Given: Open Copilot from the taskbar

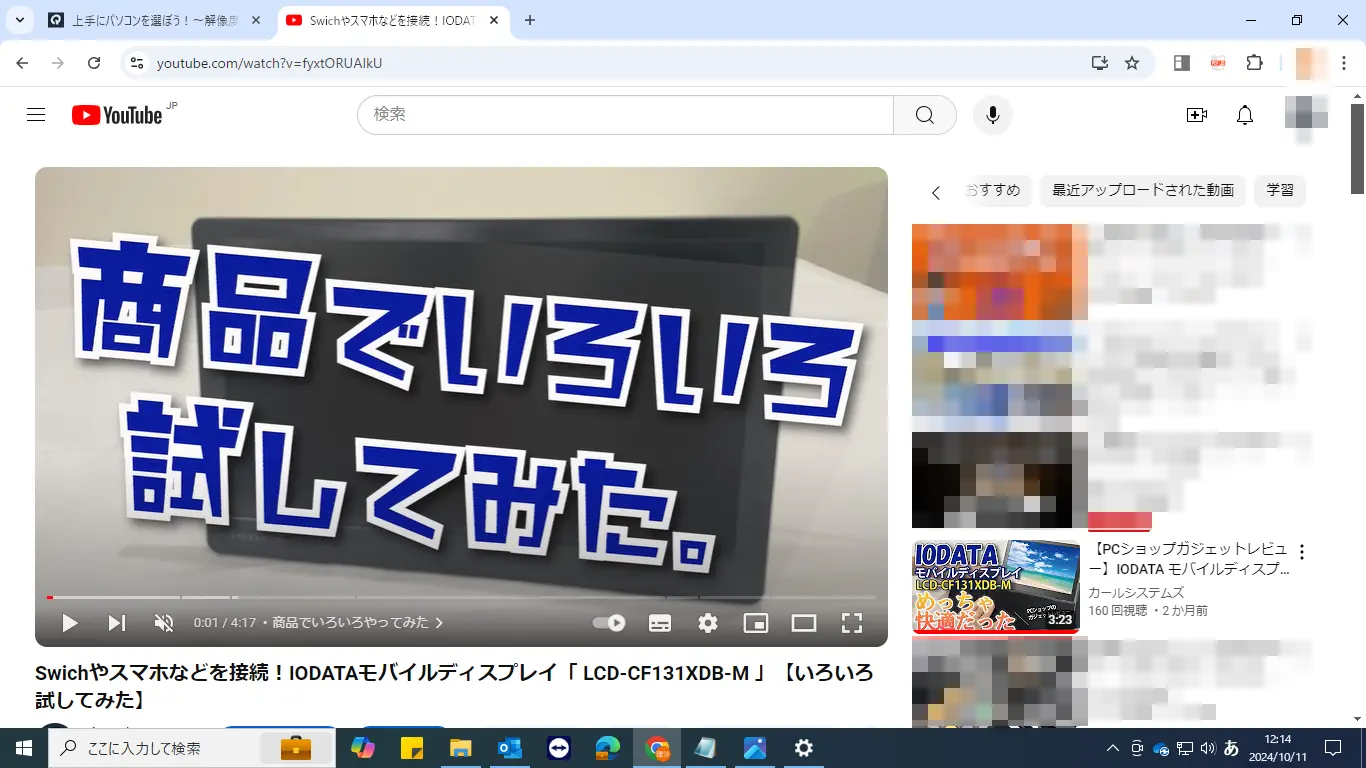Looking at the screenshot, I should tap(362, 748).
